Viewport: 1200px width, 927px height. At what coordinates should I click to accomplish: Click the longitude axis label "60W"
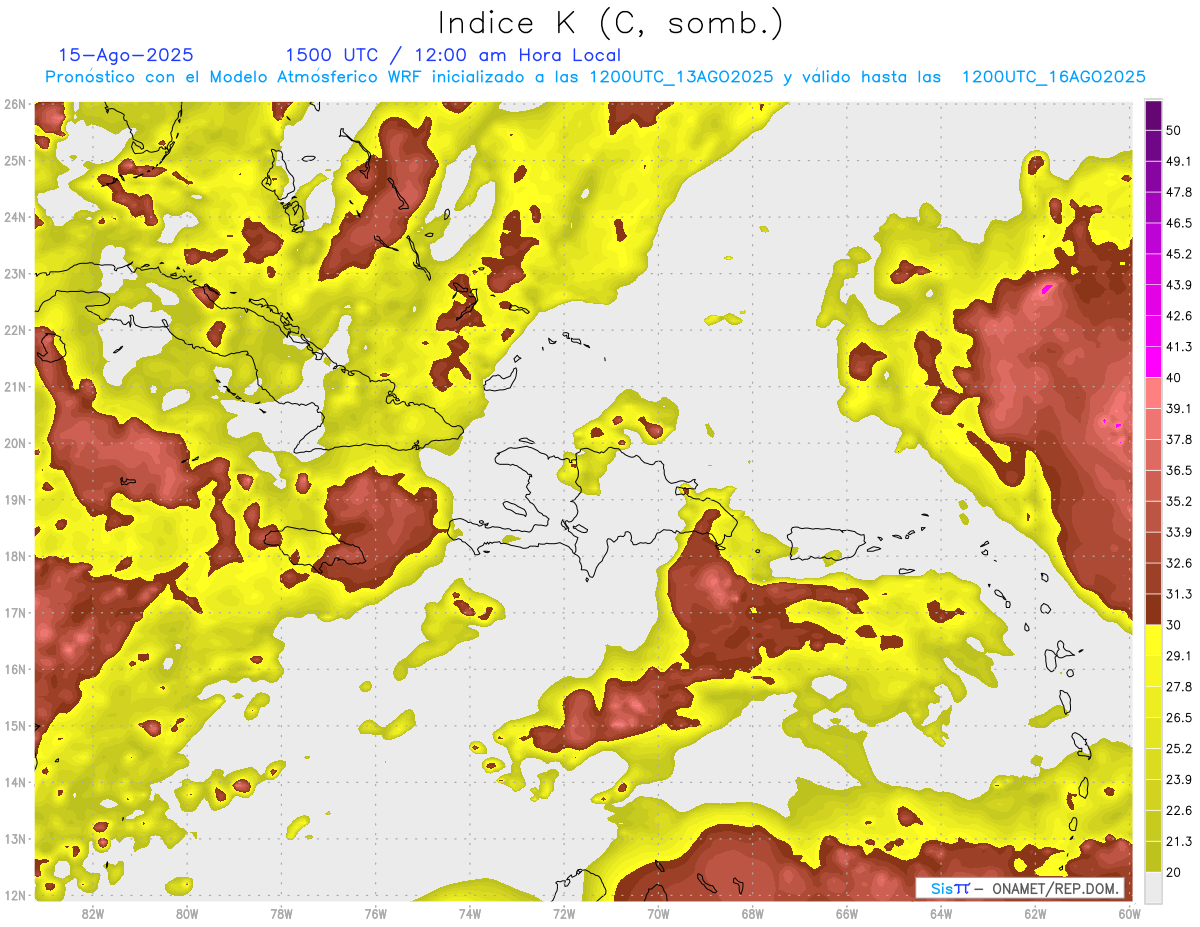[1129, 913]
